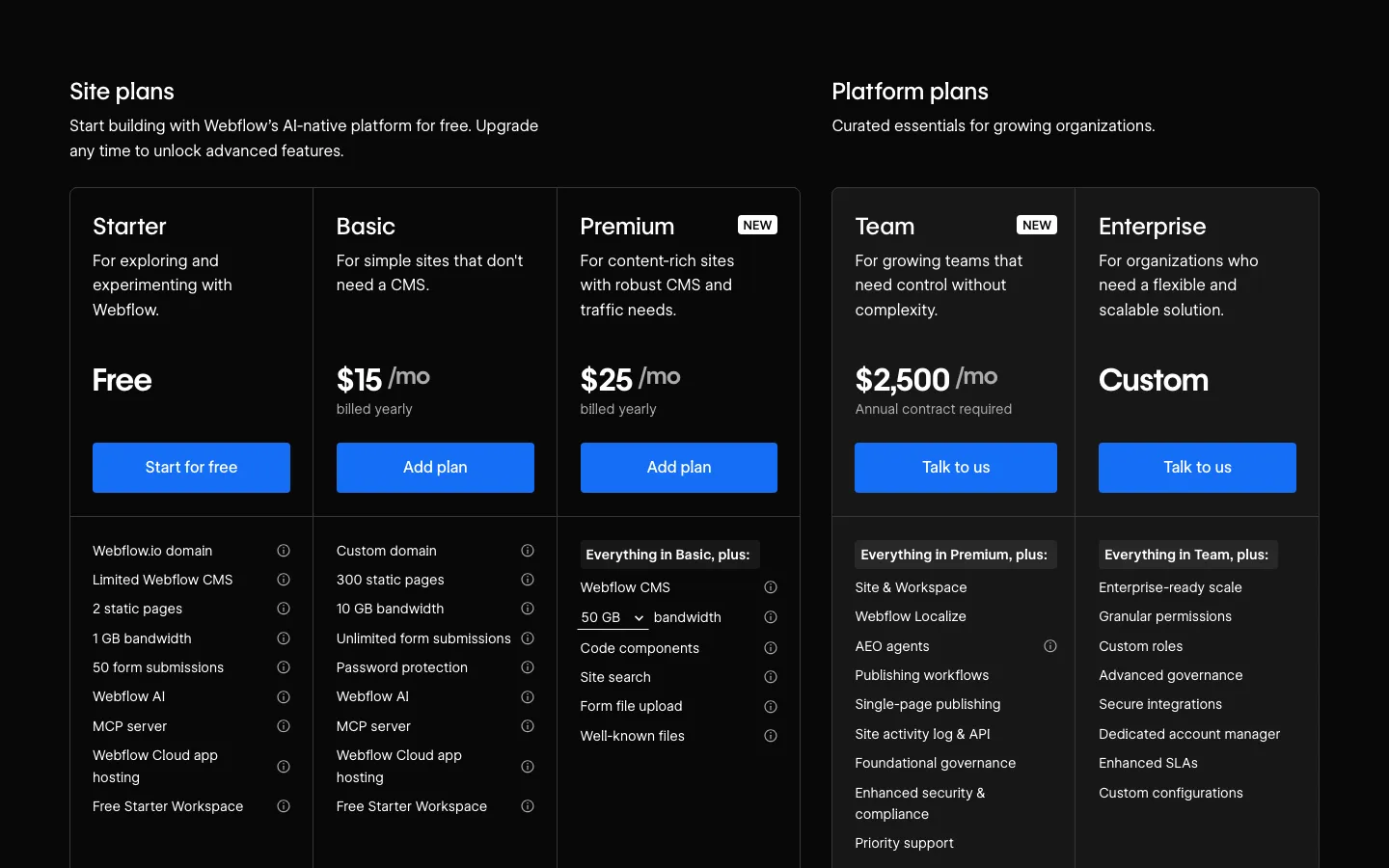The width and height of the screenshot is (1389, 868).
Task: Click Everything in Premium, plus: label
Action: [954, 555]
